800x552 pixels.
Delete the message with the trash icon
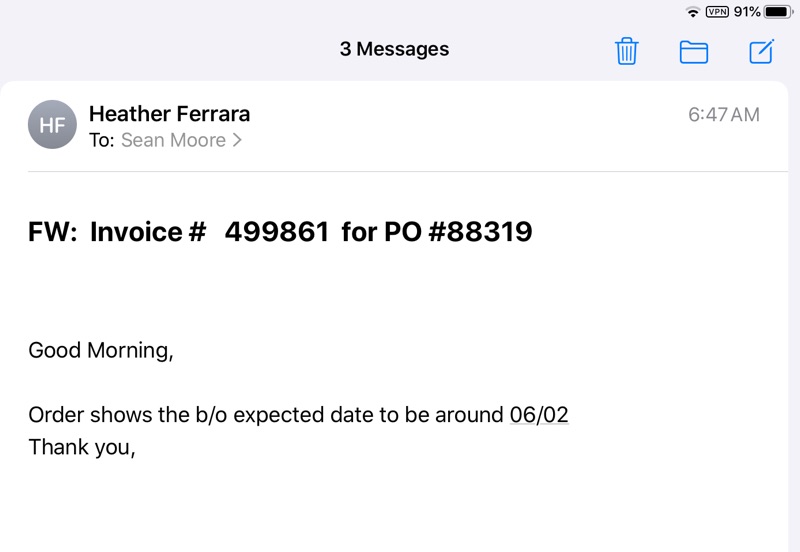pyautogui.click(x=627, y=51)
